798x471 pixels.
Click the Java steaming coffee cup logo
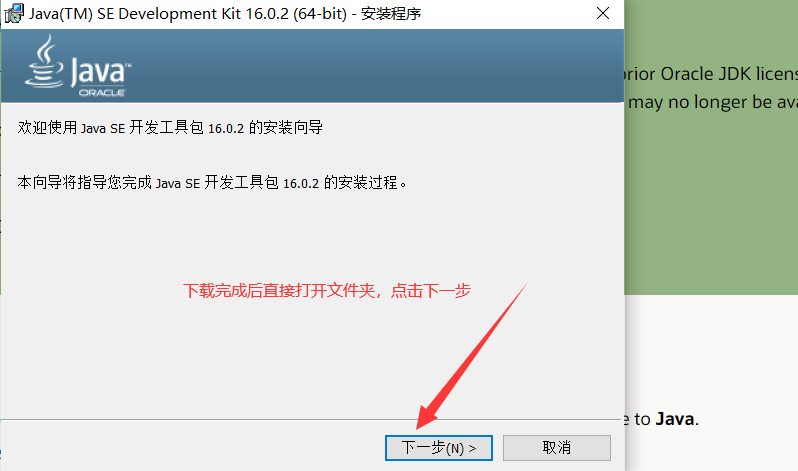click(44, 61)
